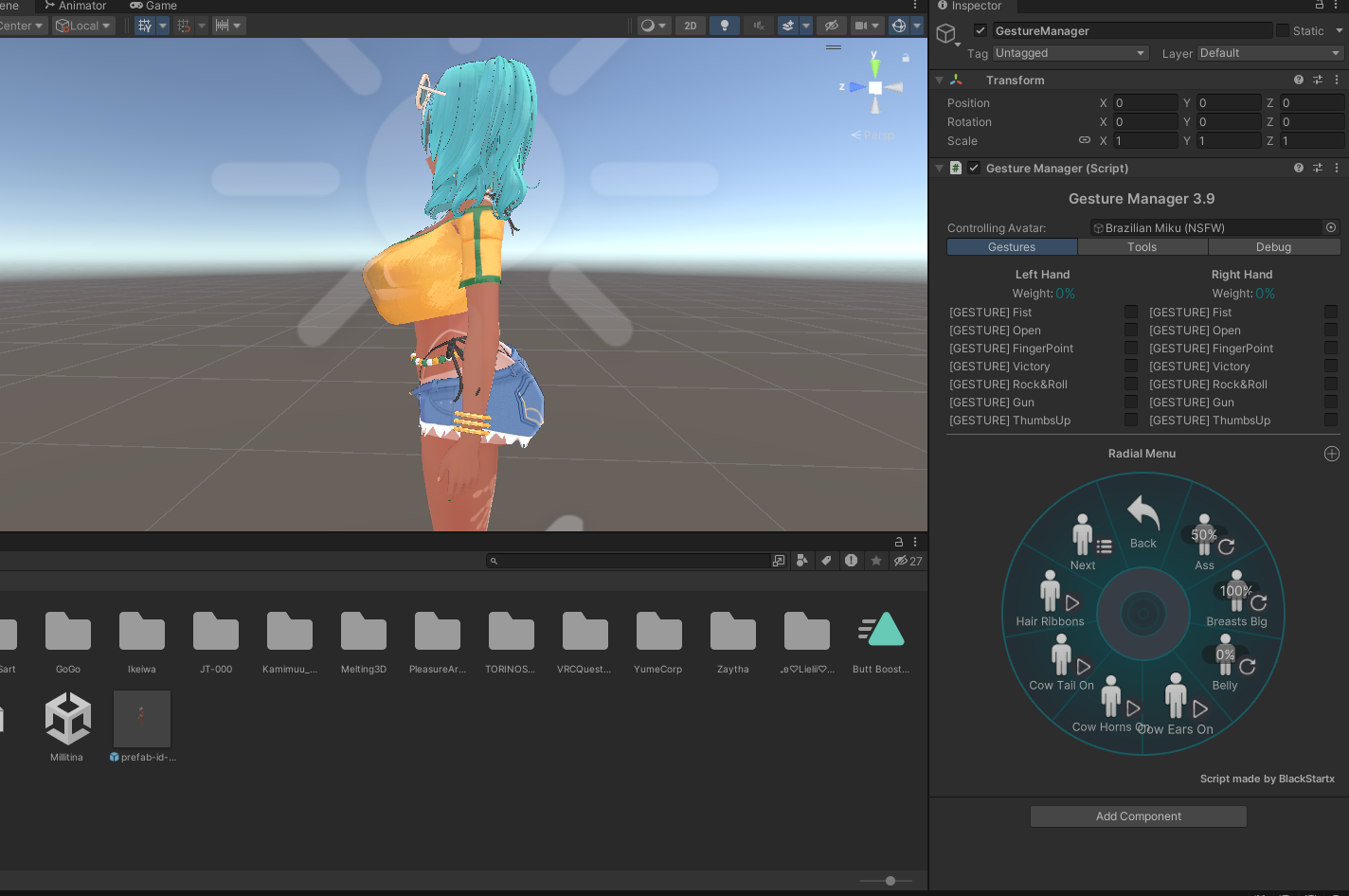Pick avatar via Controlling Avatar object picker icon
Image resolution: width=1349 pixels, height=896 pixels.
1331,228
